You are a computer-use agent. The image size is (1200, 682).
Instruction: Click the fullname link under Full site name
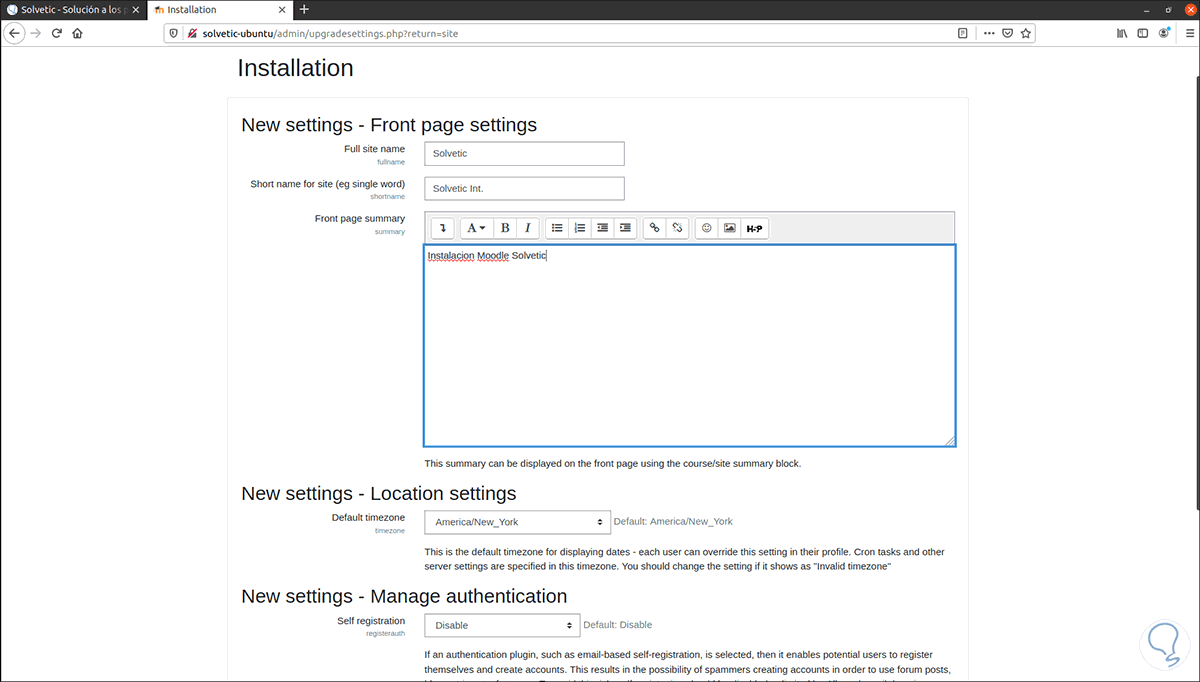pyautogui.click(x=390, y=162)
